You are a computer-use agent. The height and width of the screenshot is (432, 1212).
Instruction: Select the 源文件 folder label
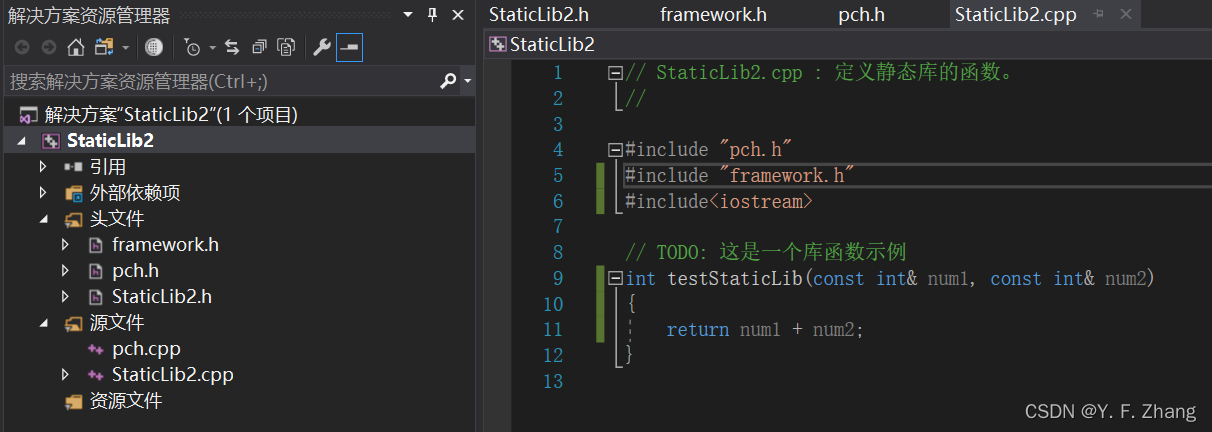tap(117, 323)
